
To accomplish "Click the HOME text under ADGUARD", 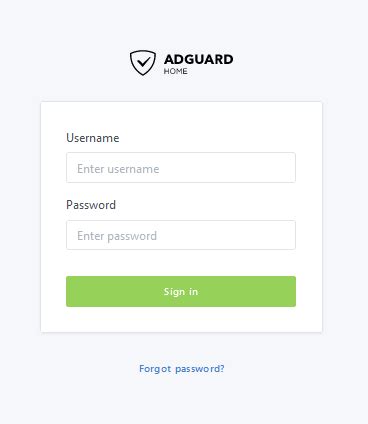I will 175,71.
